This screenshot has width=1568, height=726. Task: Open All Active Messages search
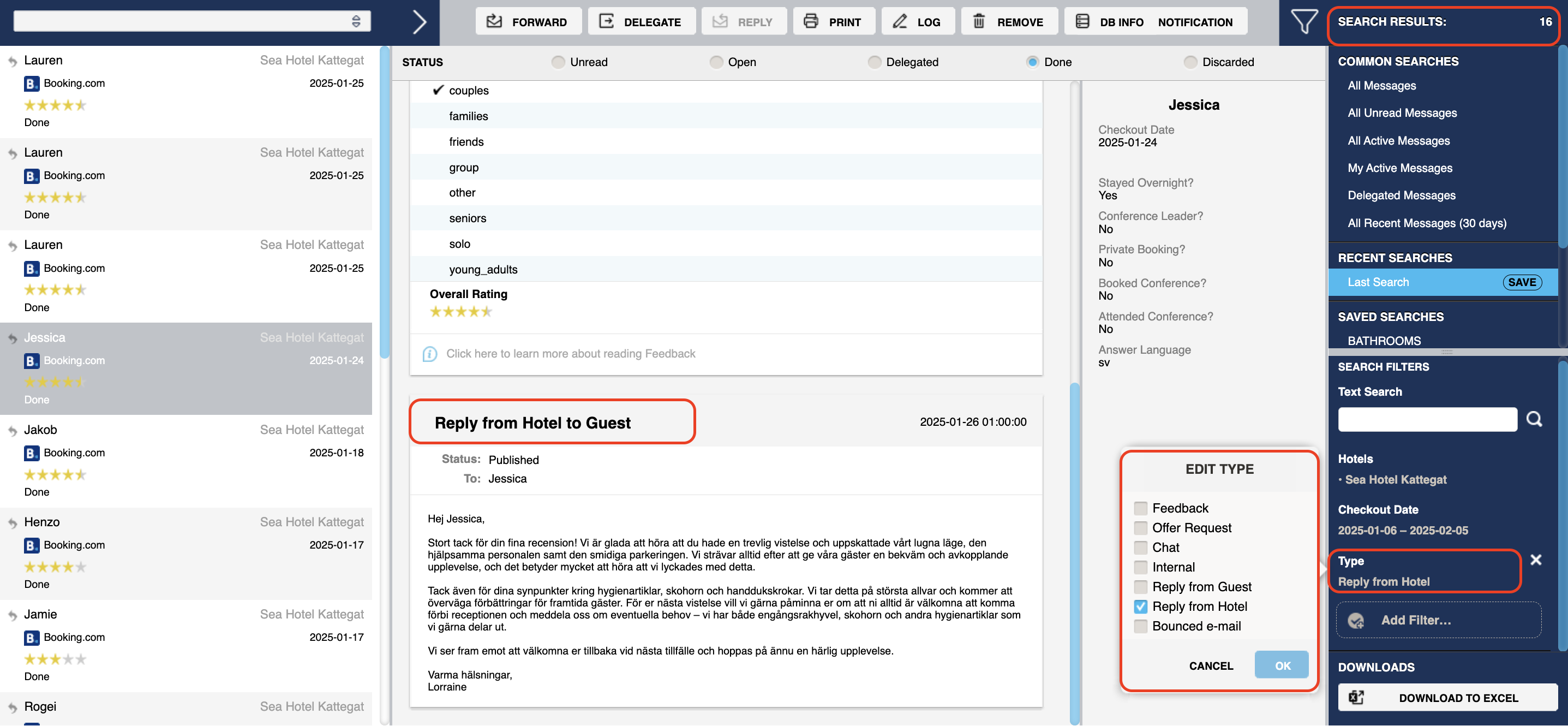[x=1399, y=141]
